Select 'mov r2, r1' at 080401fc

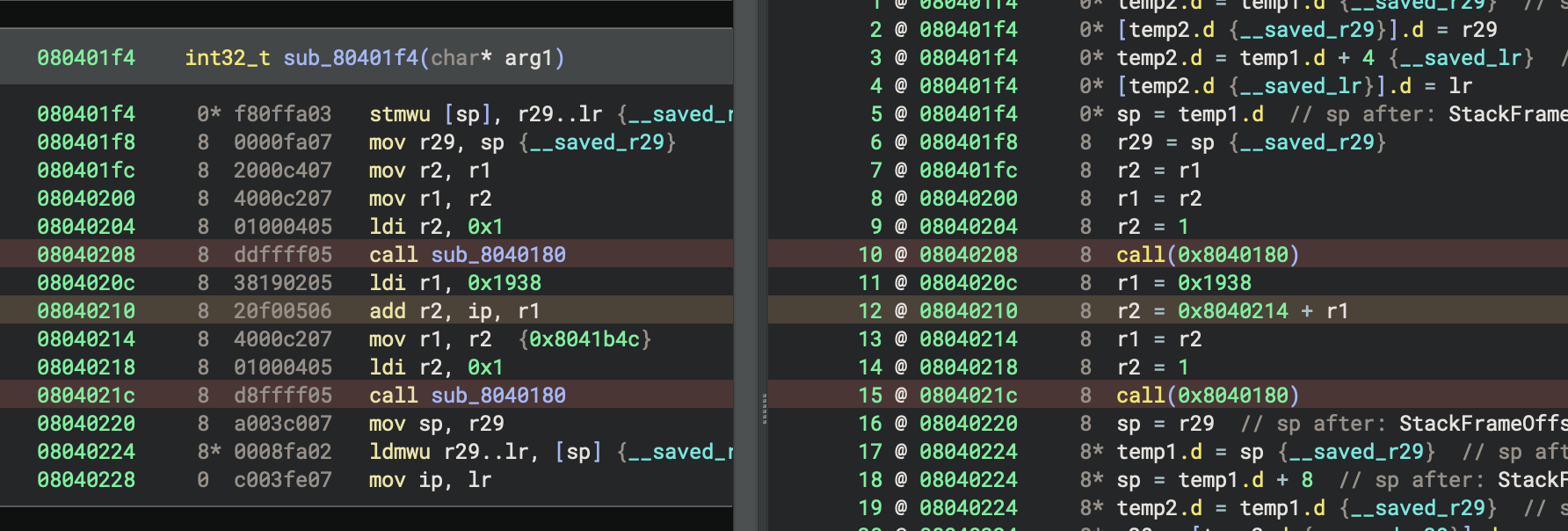[430, 171]
